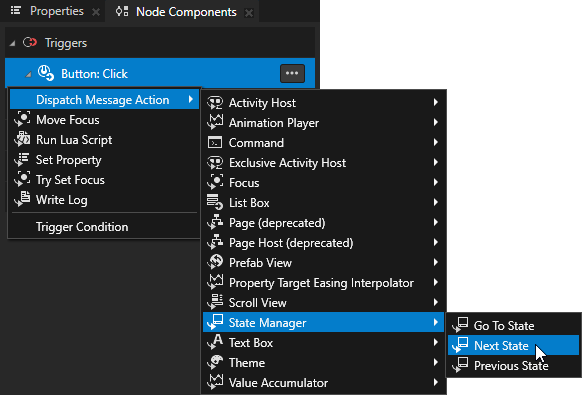The height and width of the screenshot is (395, 582).
Task: Choose Next State from State Manager submenu
Action: [x=513, y=346]
